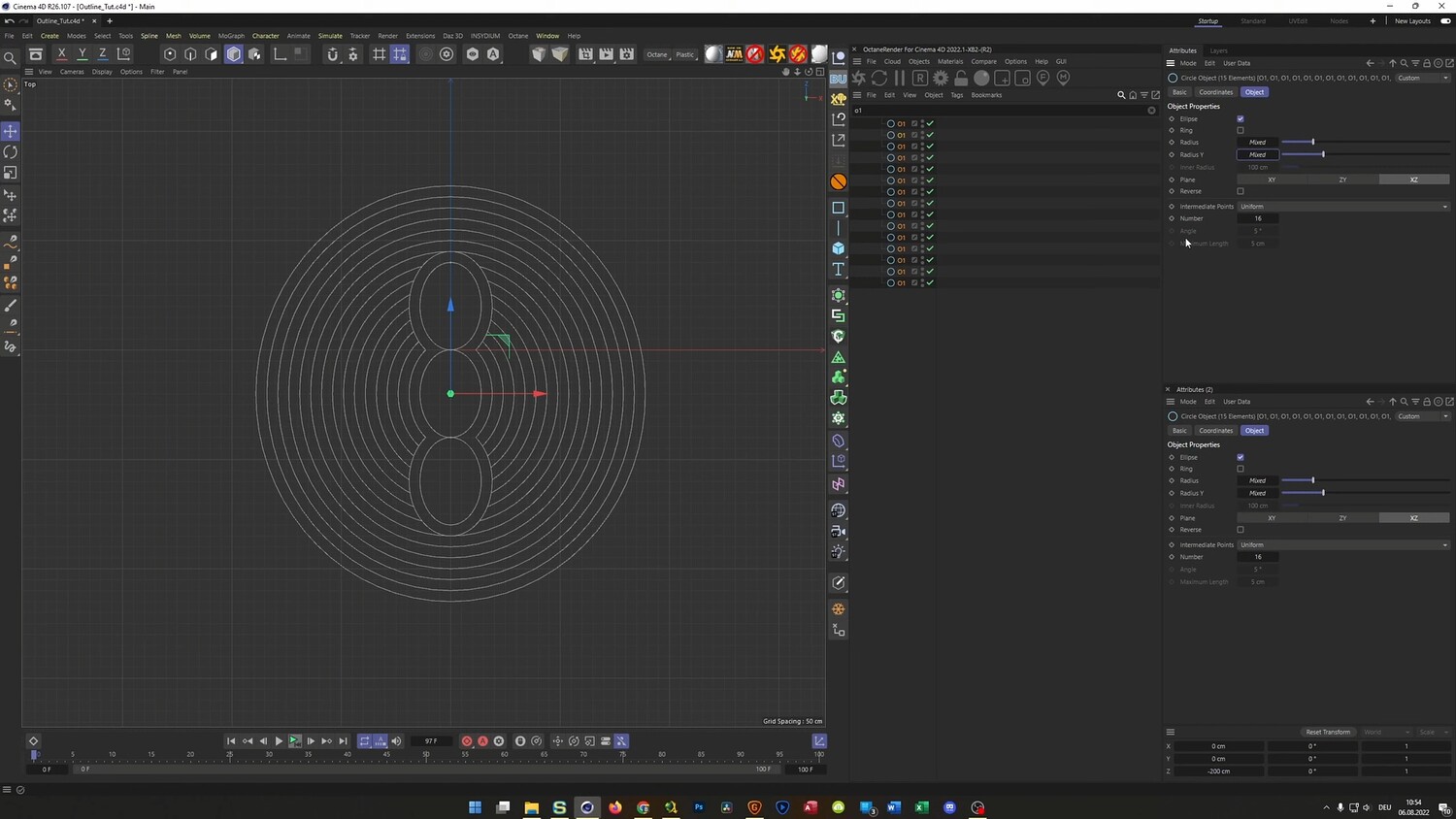Toggle the X axis lock icon

point(62,54)
